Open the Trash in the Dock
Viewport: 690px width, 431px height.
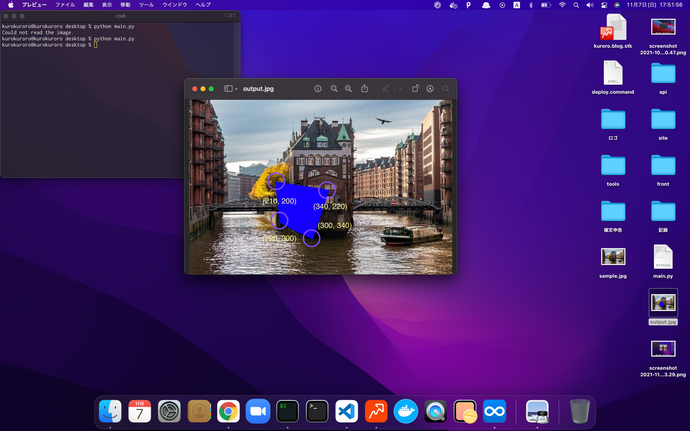click(580, 412)
